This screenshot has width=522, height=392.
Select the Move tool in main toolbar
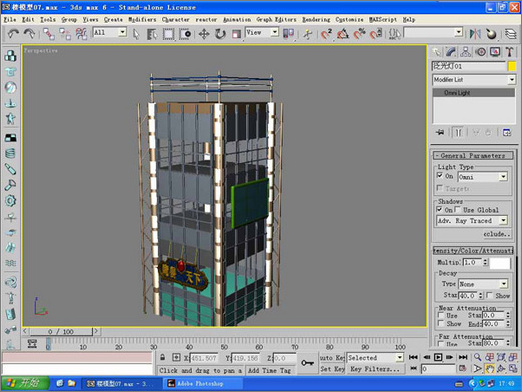point(204,34)
